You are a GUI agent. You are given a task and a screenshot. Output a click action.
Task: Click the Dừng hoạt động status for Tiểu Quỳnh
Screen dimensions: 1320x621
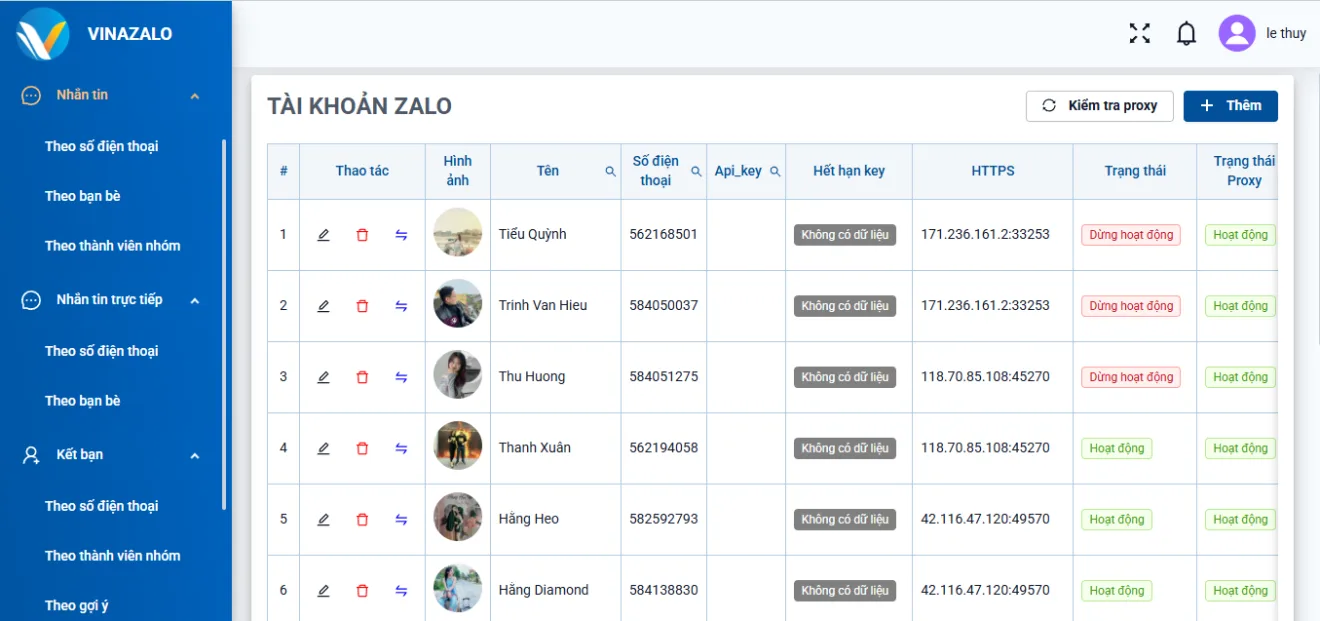(x=1130, y=235)
